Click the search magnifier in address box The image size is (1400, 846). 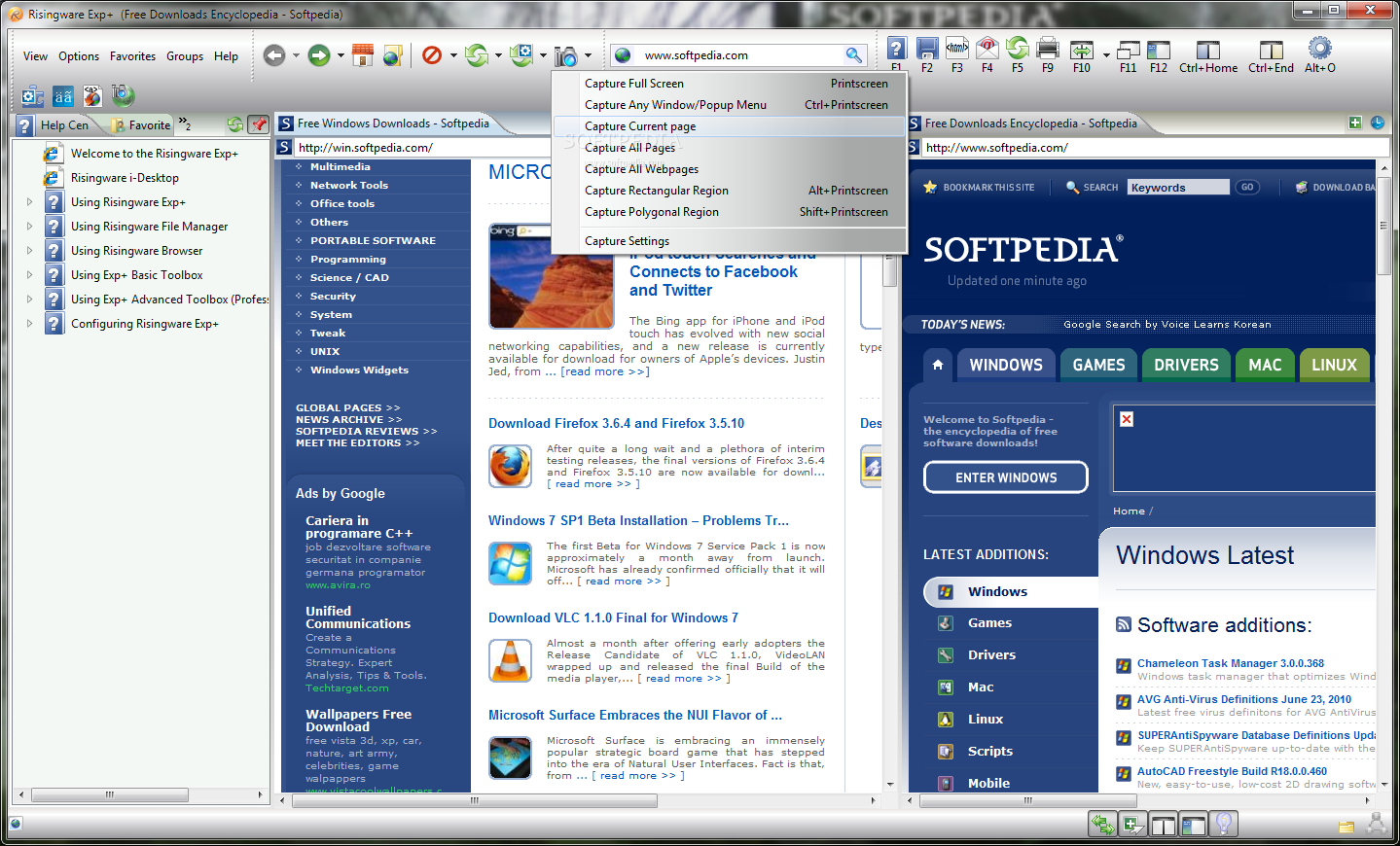click(853, 55)
